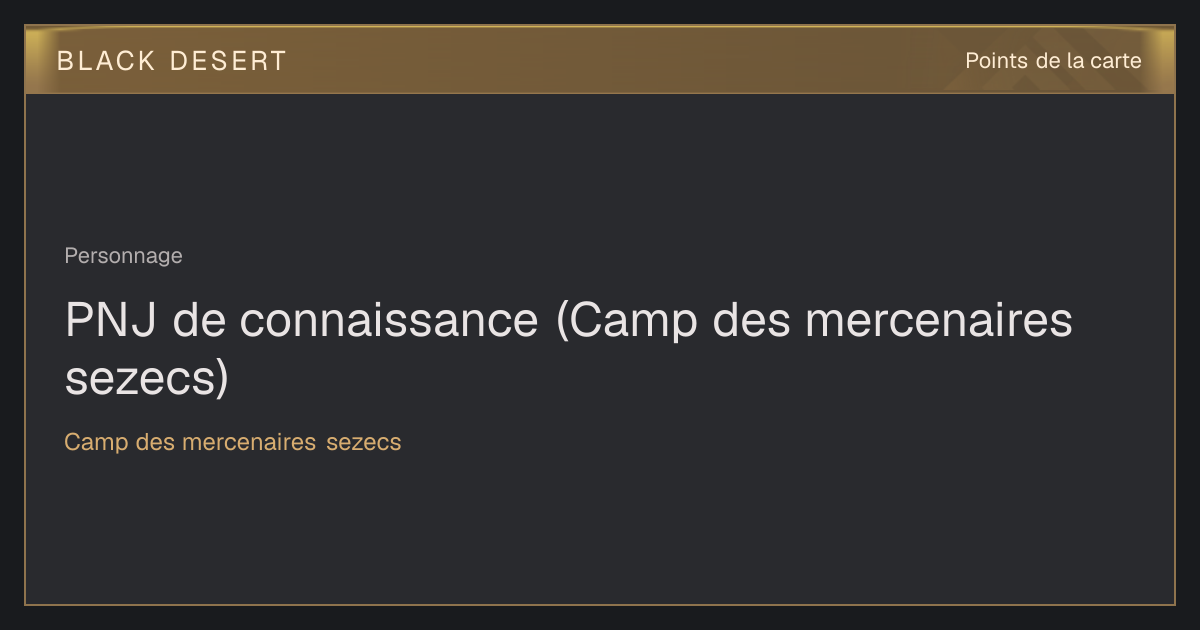The image size is (1200, 630).
Task: Click the PNJ de connaissance title heading
Action: click(569, 349)
